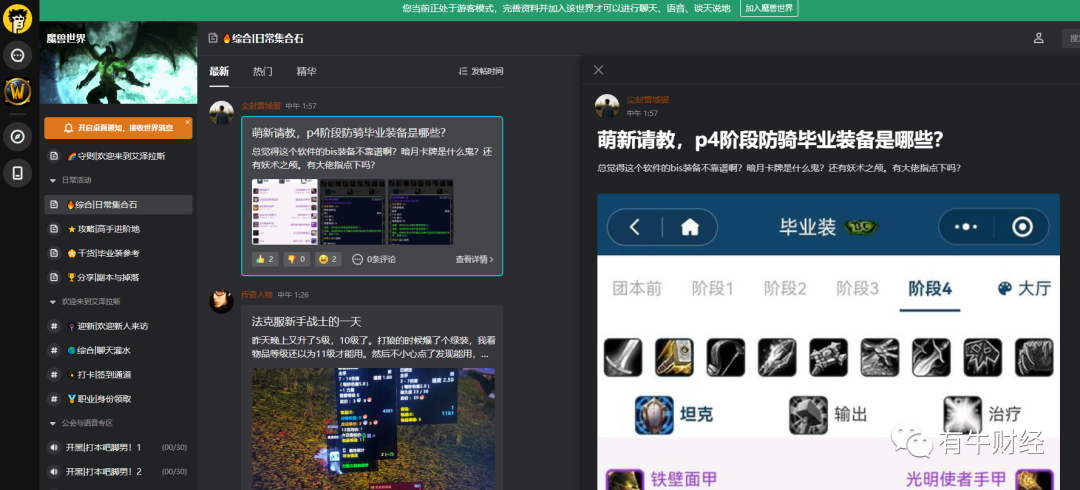Switch to the 精华 tab
This screenshot has height=490, width=1080.
[307, 71]
